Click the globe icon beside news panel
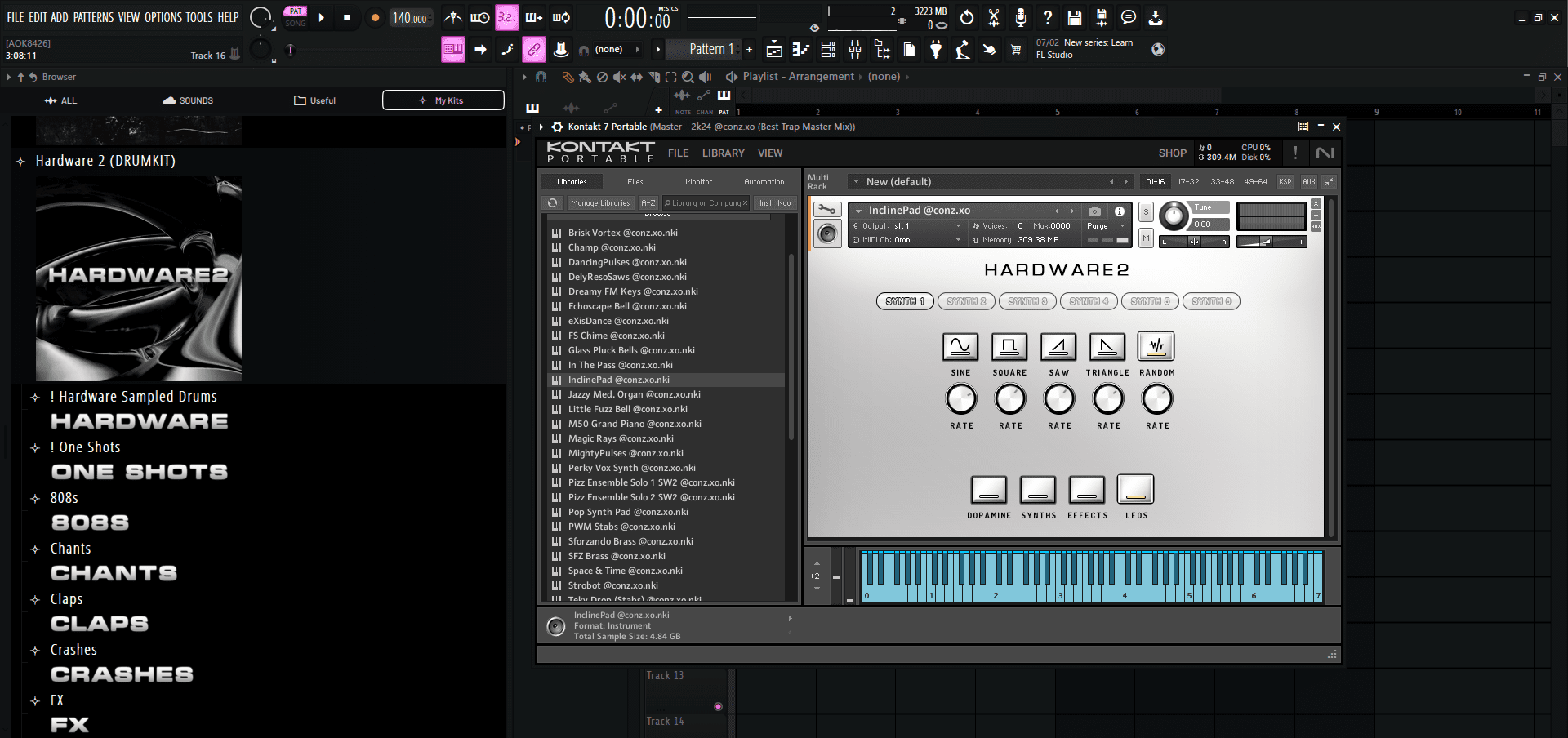This screenshot has height=738, width=1568. [x=1158, y=49]
